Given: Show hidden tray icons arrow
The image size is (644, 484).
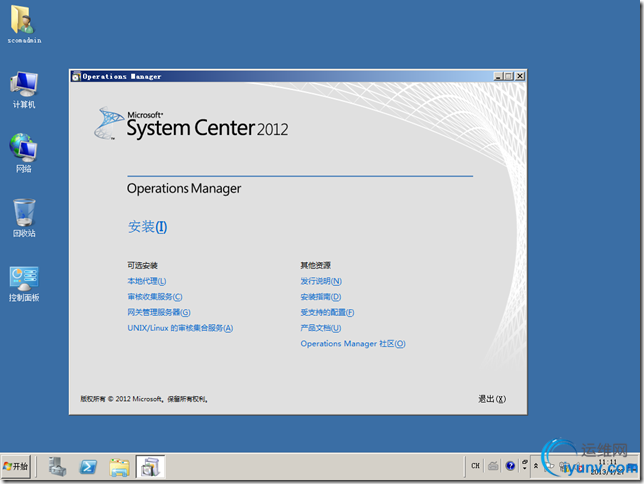Looking at the screenshot, I should [536, 466].
